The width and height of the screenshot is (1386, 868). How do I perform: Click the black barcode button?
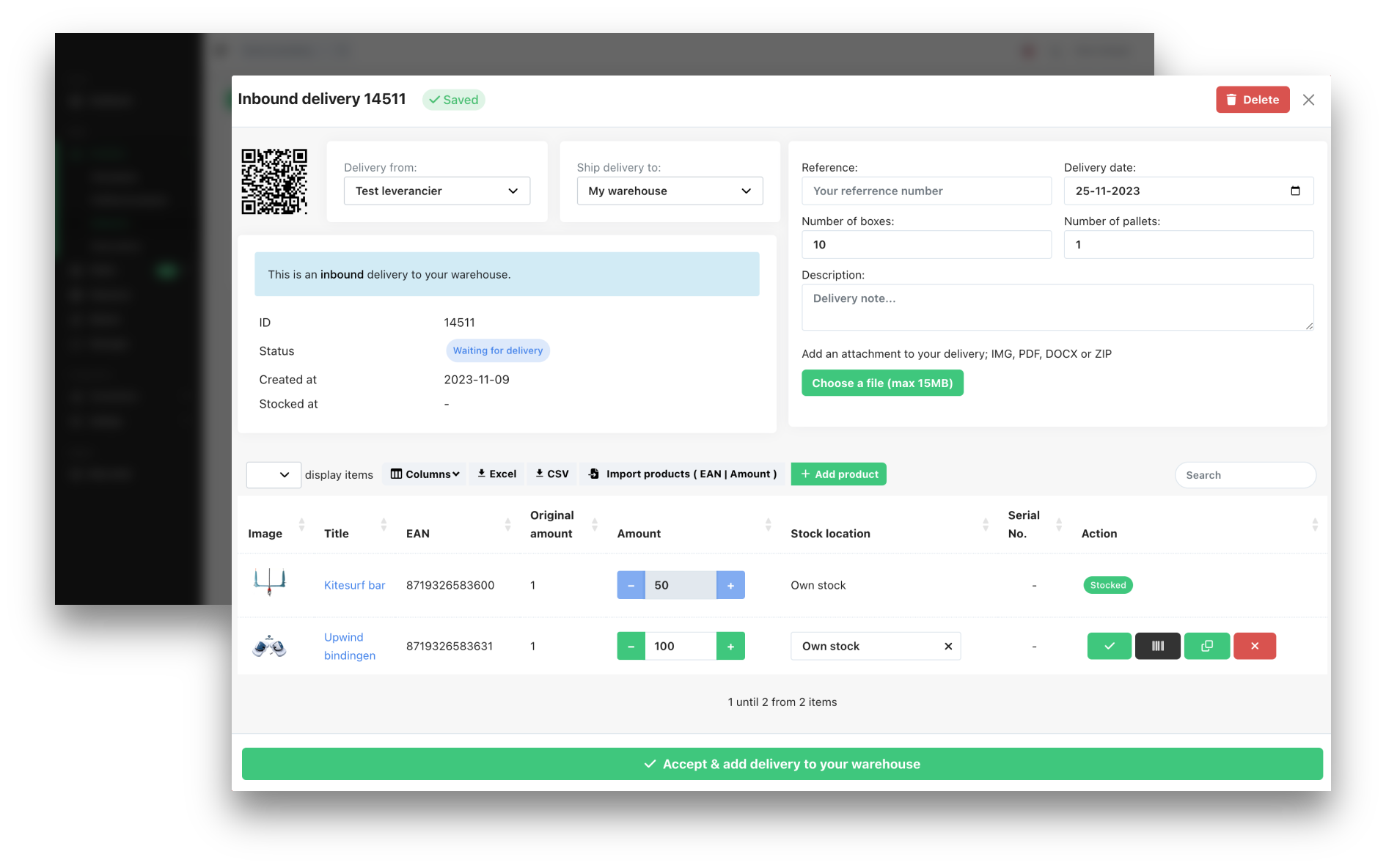pyautogui.click(x=1157, y=646)
